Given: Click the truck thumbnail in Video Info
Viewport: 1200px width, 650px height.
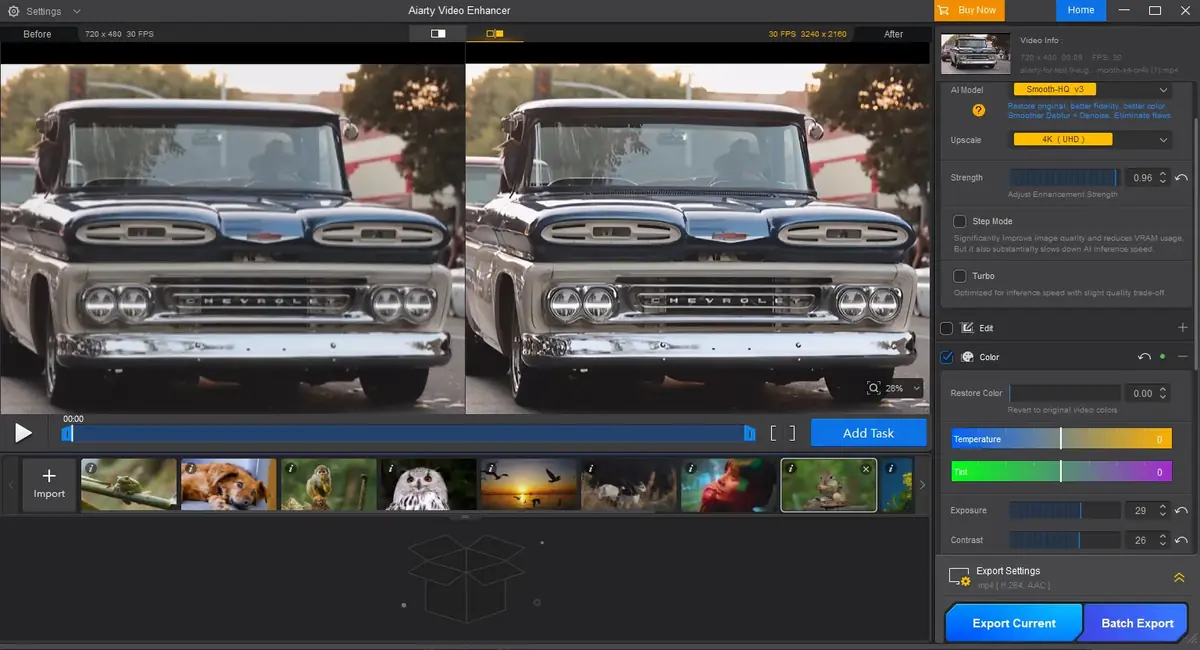Looking at the screenshot, I should pos(975,54).
